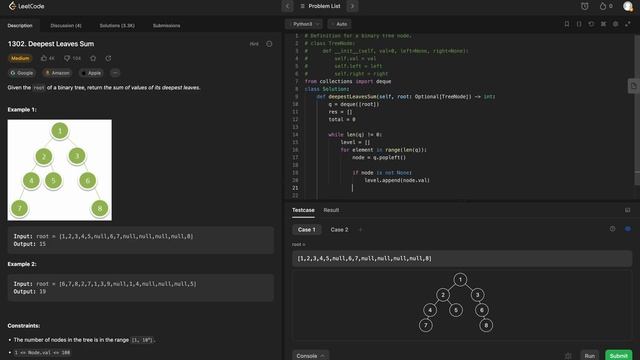Click the Example 1 tree image
The width and height of the screenshot is (640, 360).
tap(60, 170)
